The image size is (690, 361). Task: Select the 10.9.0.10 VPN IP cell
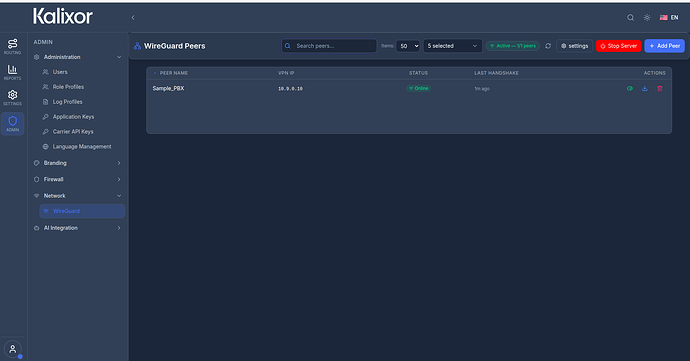[290, 89]
